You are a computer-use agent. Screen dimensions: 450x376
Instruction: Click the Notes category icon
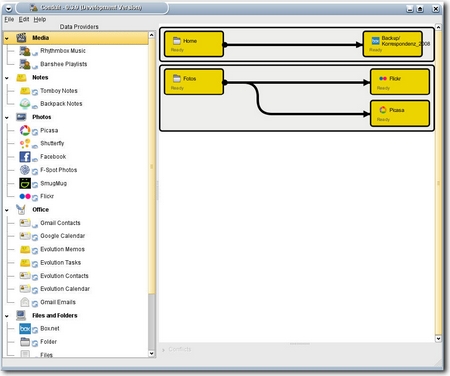[x=21, y=78]
